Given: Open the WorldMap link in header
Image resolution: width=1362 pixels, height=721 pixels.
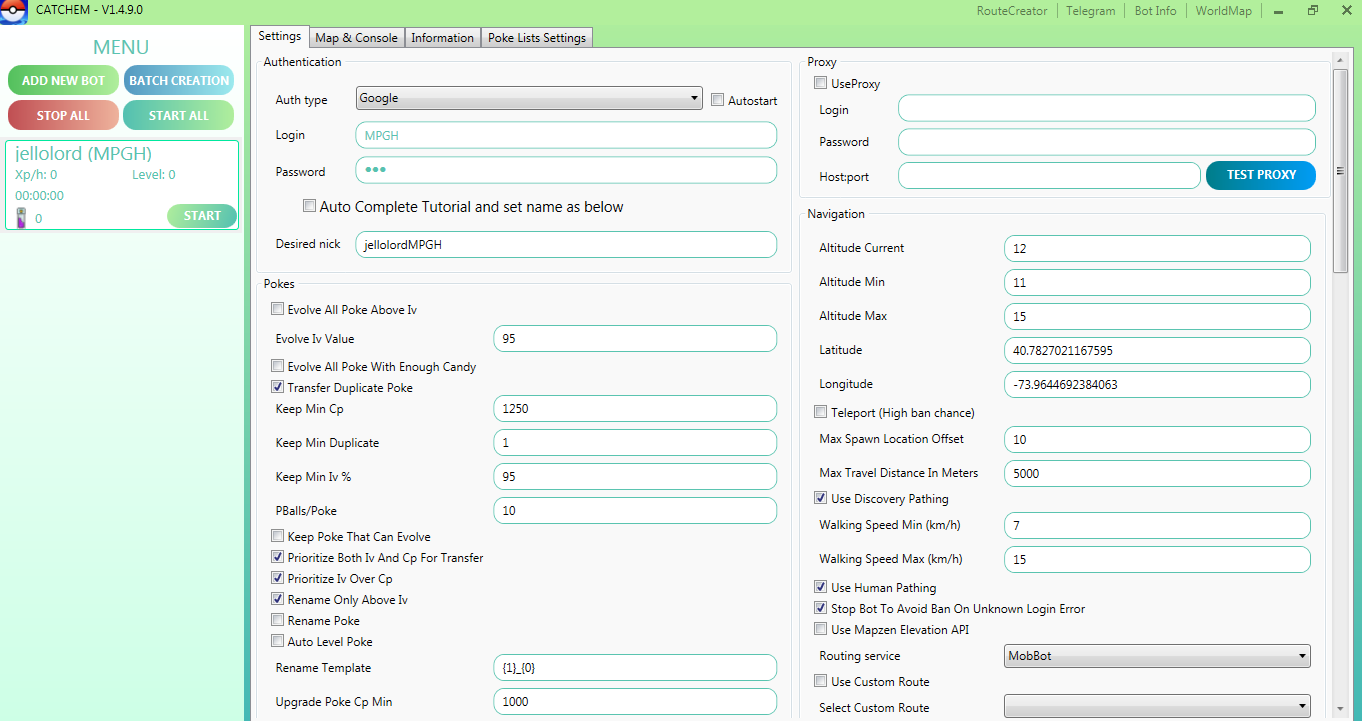Looking at the screenshot, I should click(x=1223, y=11).
